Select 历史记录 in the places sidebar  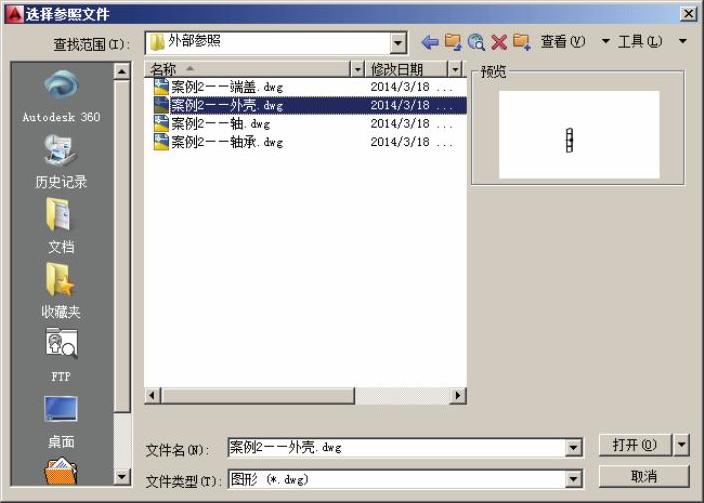61,162
